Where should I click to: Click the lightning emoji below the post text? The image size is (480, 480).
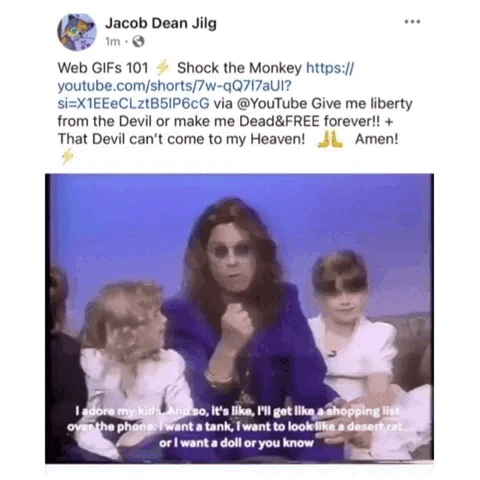pos(67,157)
